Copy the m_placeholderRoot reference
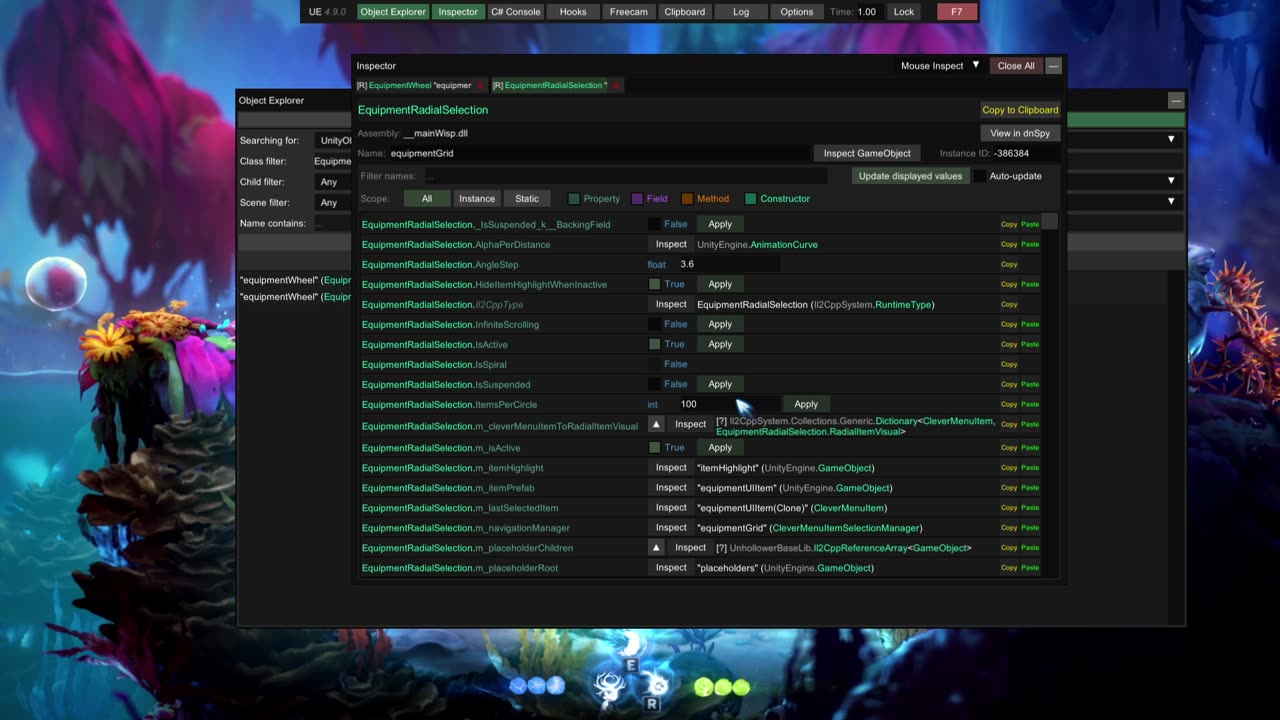The width and height of the screenshot is (1280, 720). (x=1009, y=568)
